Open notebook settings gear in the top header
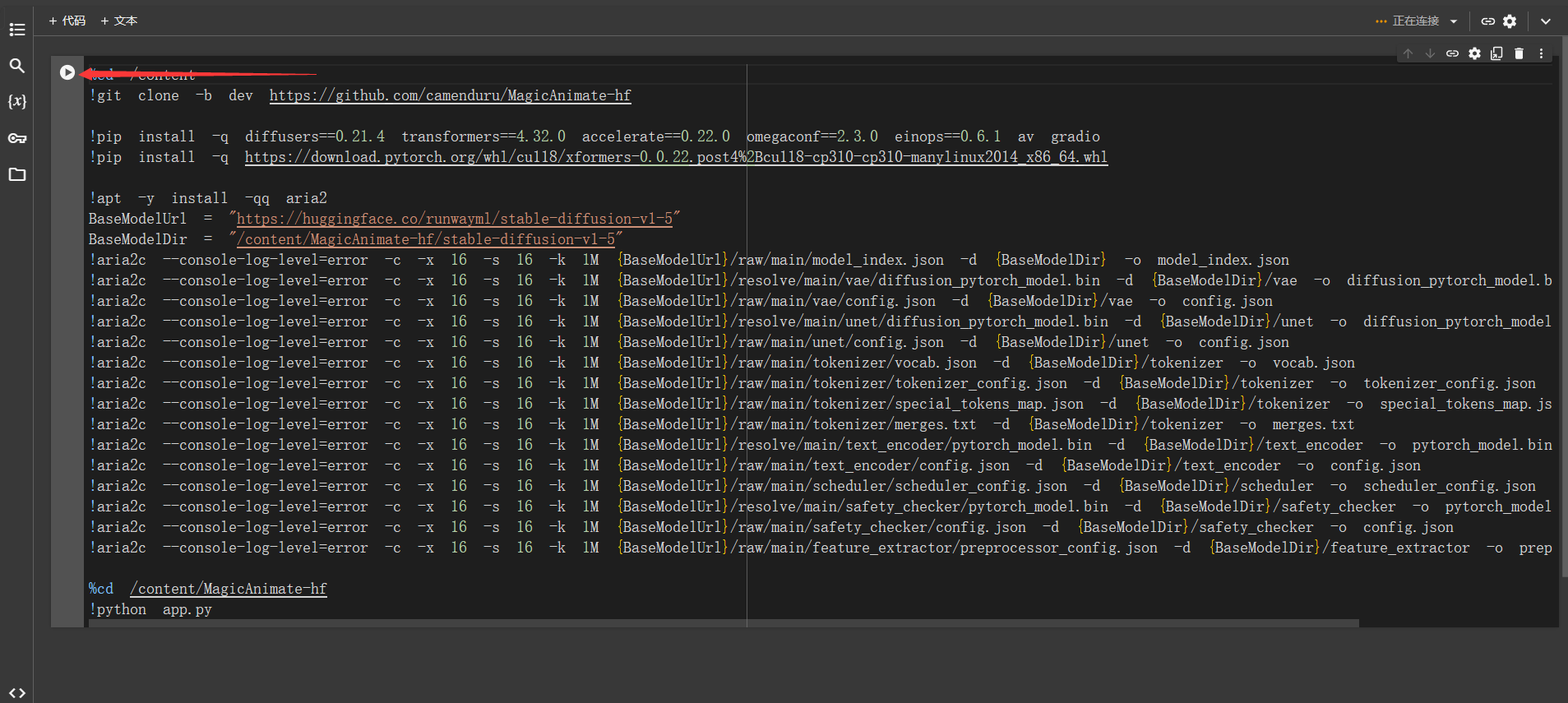This screenshot has width=1568, height=703. [x=1510, y=21]
